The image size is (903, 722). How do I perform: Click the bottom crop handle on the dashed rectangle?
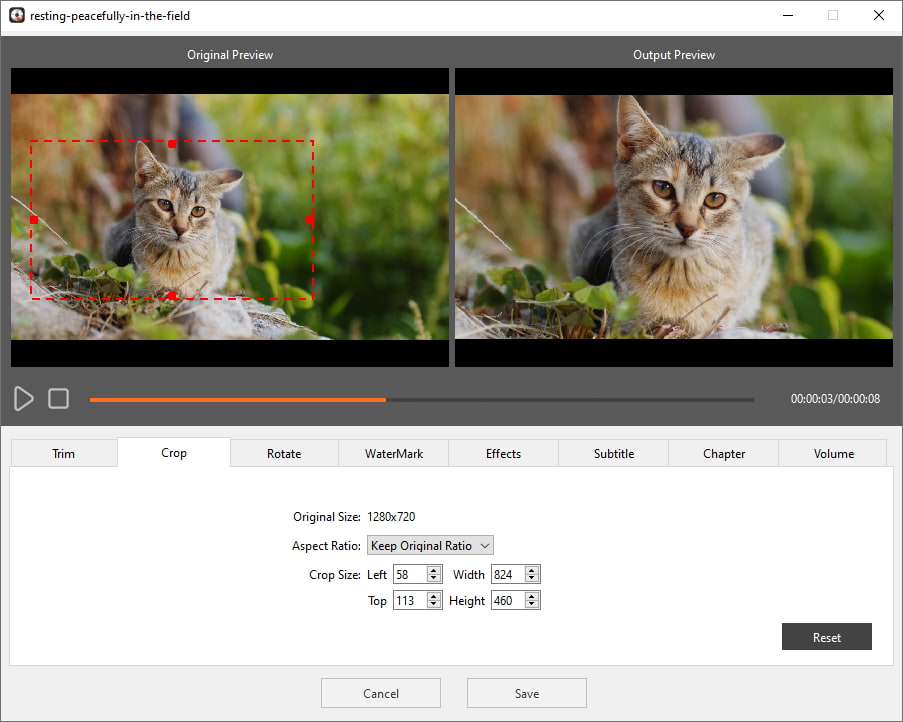tap(172, 296)
